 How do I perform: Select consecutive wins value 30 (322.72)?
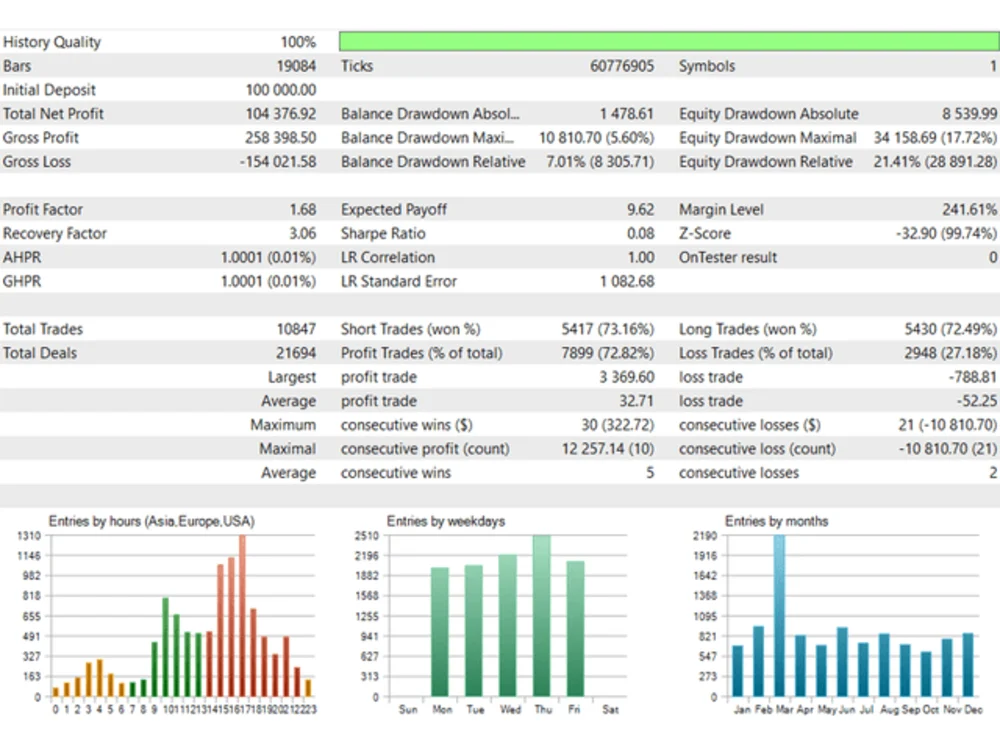[617, 425]
